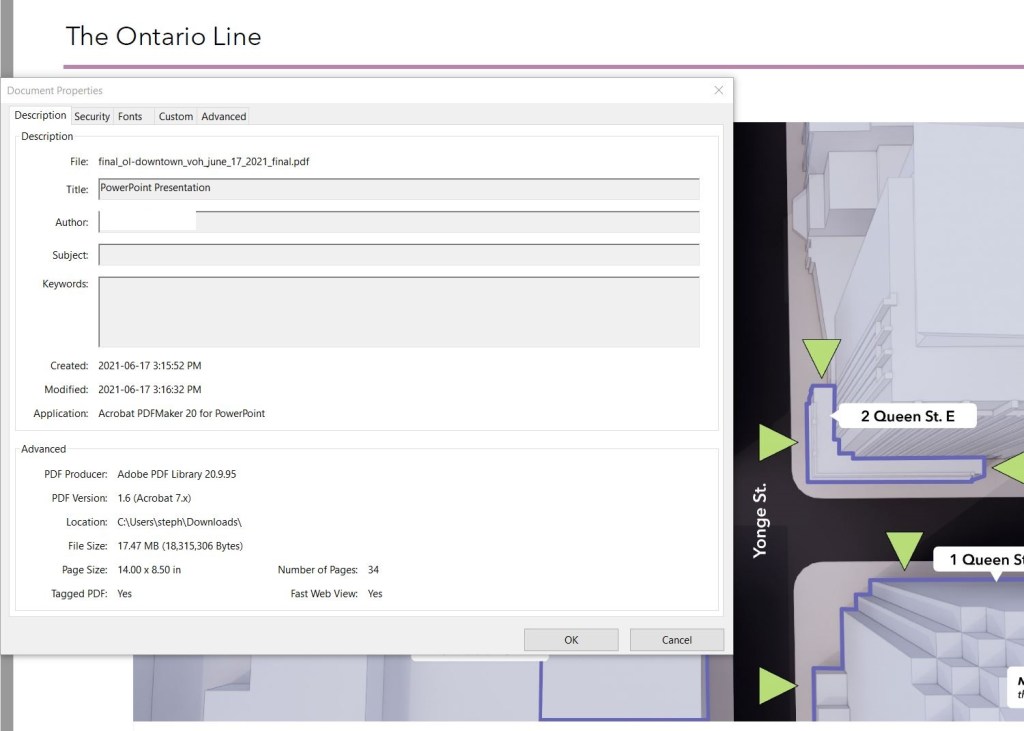Click the green right-pointing arrow left of 2 Queen St. E
The height and width of the screenshot is (731, 1024).
[777, 442]
